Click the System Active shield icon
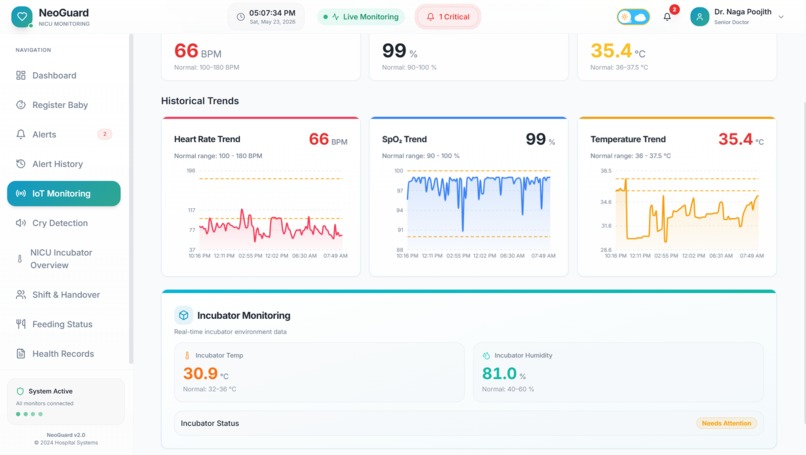Viewport: 806px width, 455px height. point(20,391)
